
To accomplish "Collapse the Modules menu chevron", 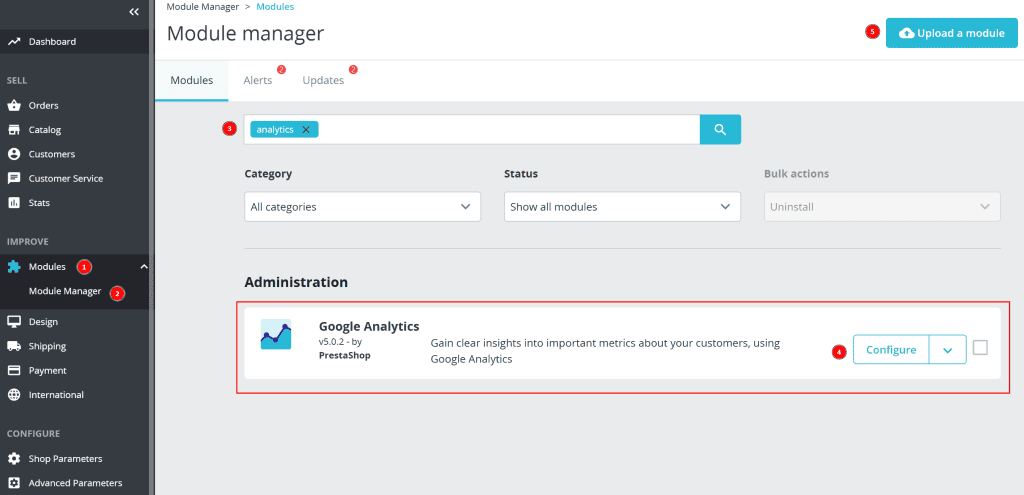I will click(144, 266).
